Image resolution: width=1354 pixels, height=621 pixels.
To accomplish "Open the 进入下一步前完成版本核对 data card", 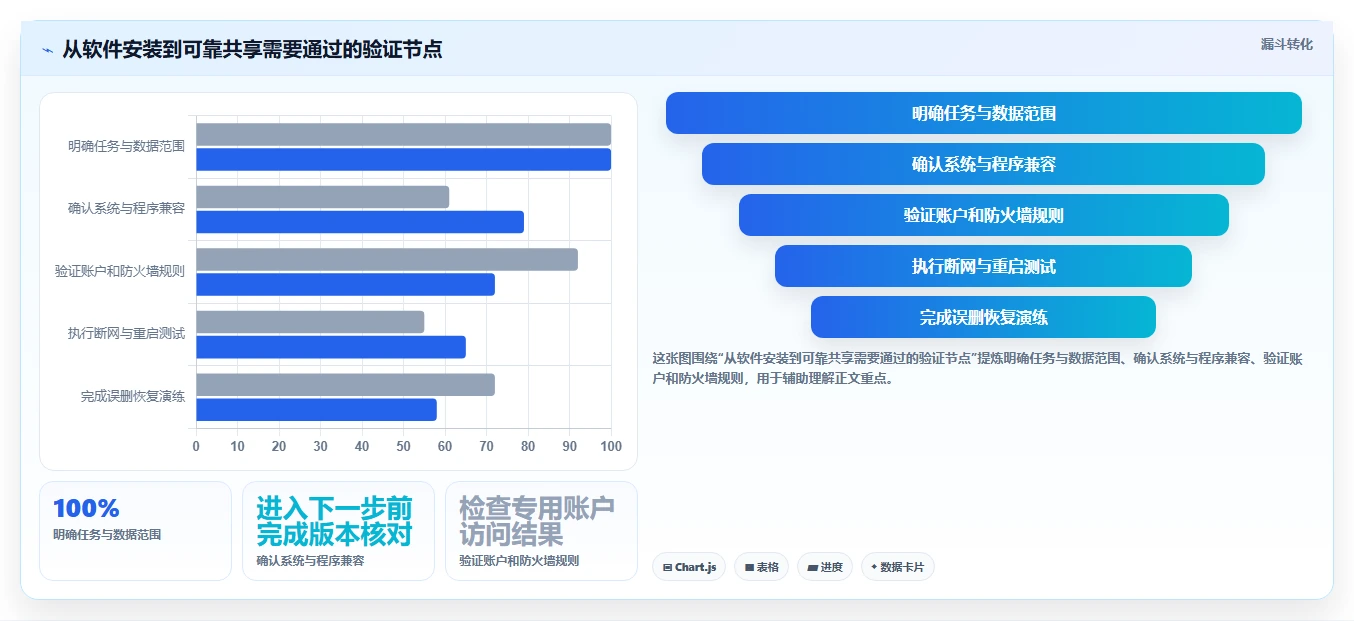I will point(338,531).
